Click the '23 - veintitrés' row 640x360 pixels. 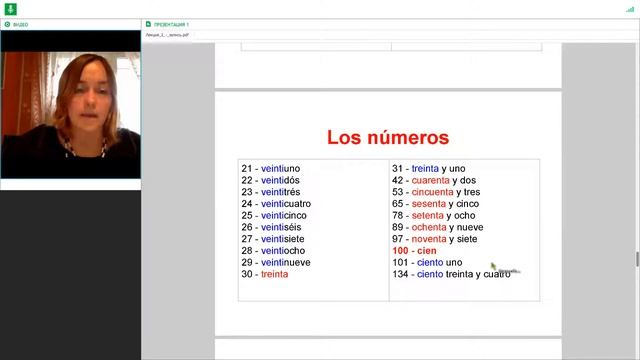coord(271,192)
